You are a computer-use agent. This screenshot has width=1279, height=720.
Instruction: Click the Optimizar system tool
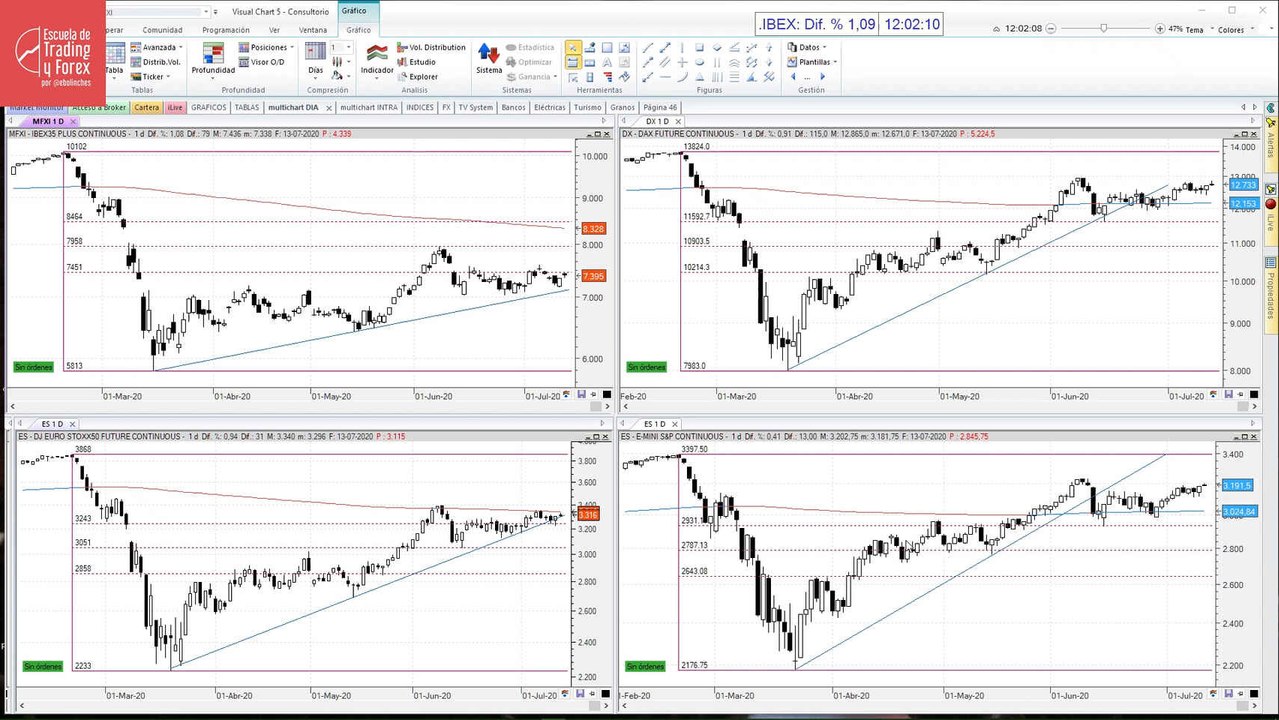click(529, 62)
